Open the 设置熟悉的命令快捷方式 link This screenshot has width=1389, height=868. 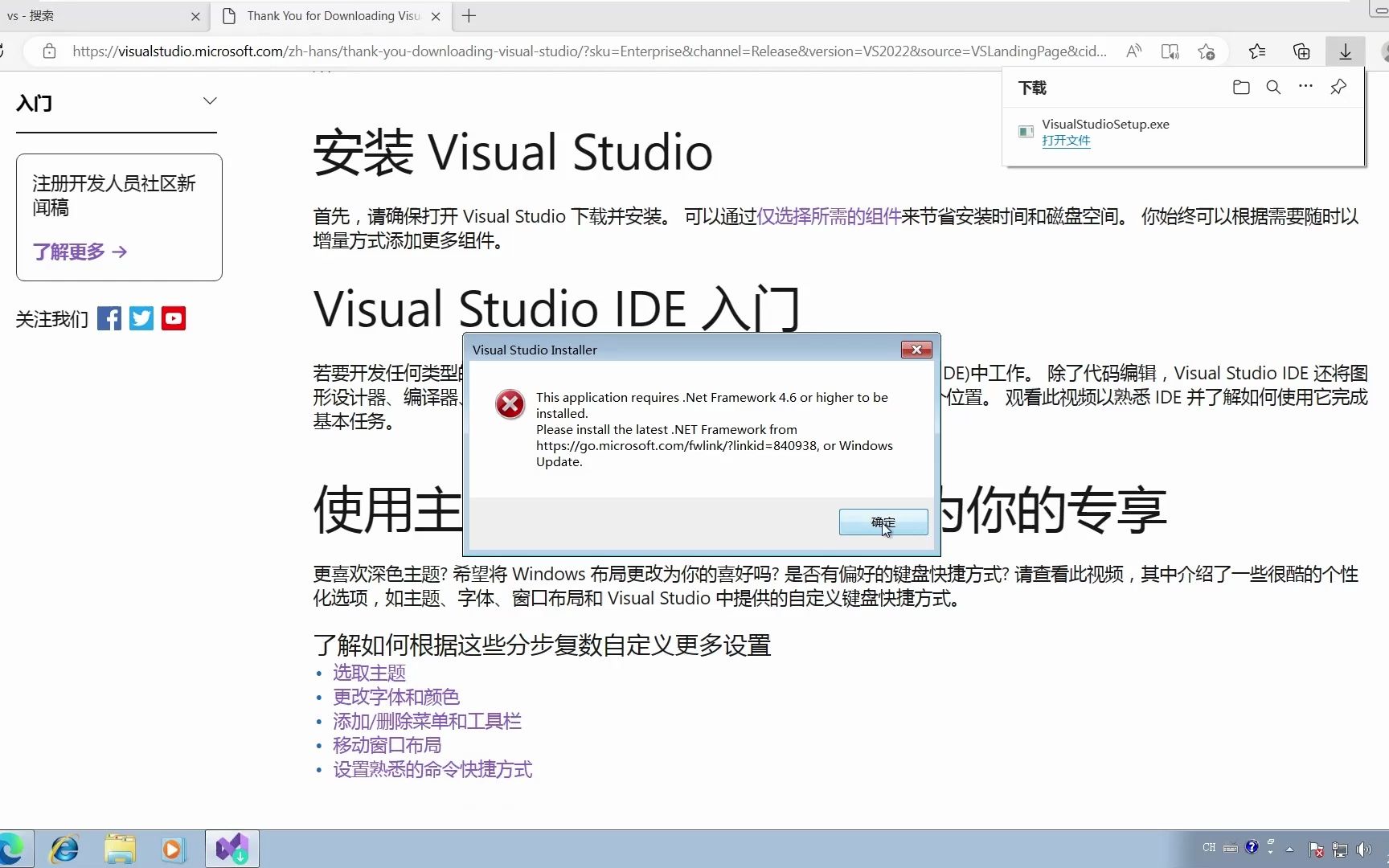pos(432,769)
